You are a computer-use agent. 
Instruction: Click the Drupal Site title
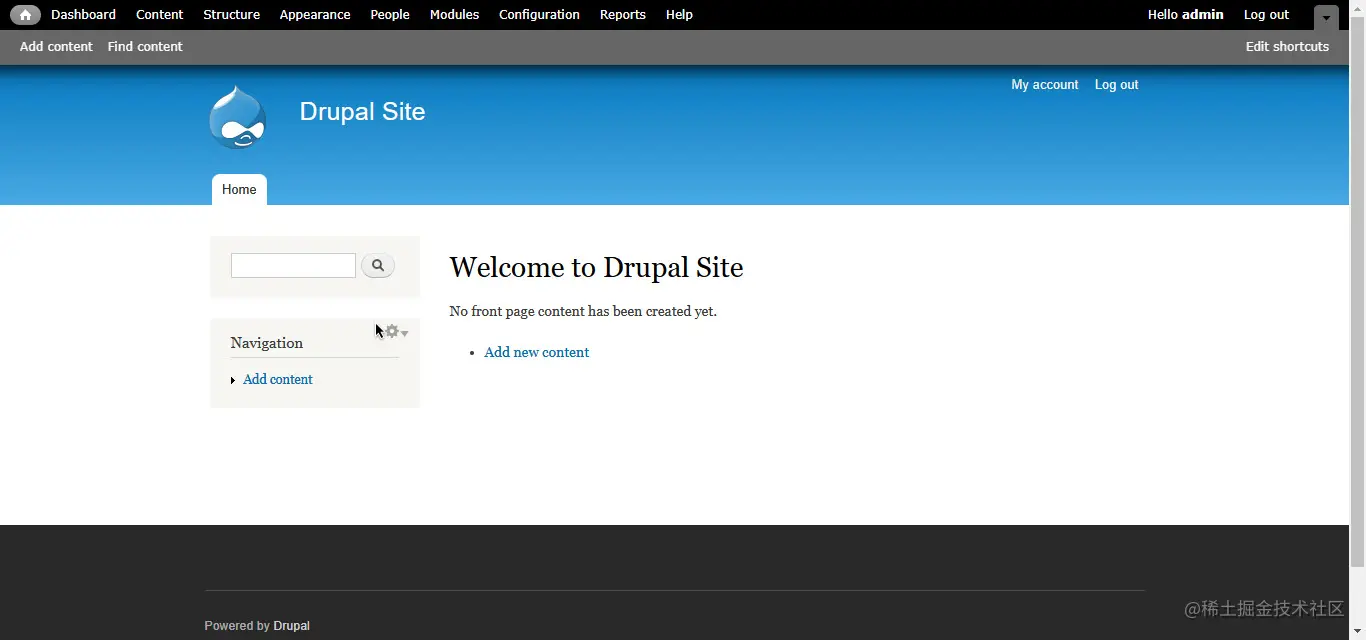(x=362, y=112)
